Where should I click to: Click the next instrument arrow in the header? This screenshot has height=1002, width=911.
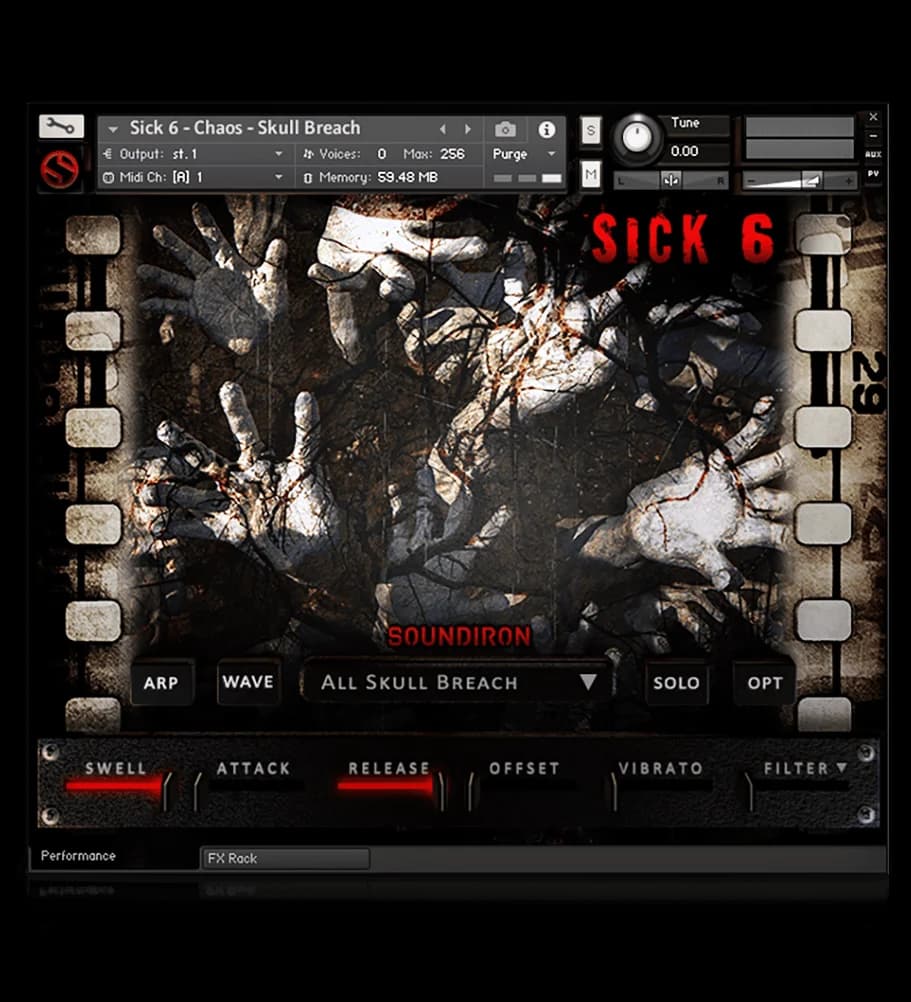[x=467, y=128]
